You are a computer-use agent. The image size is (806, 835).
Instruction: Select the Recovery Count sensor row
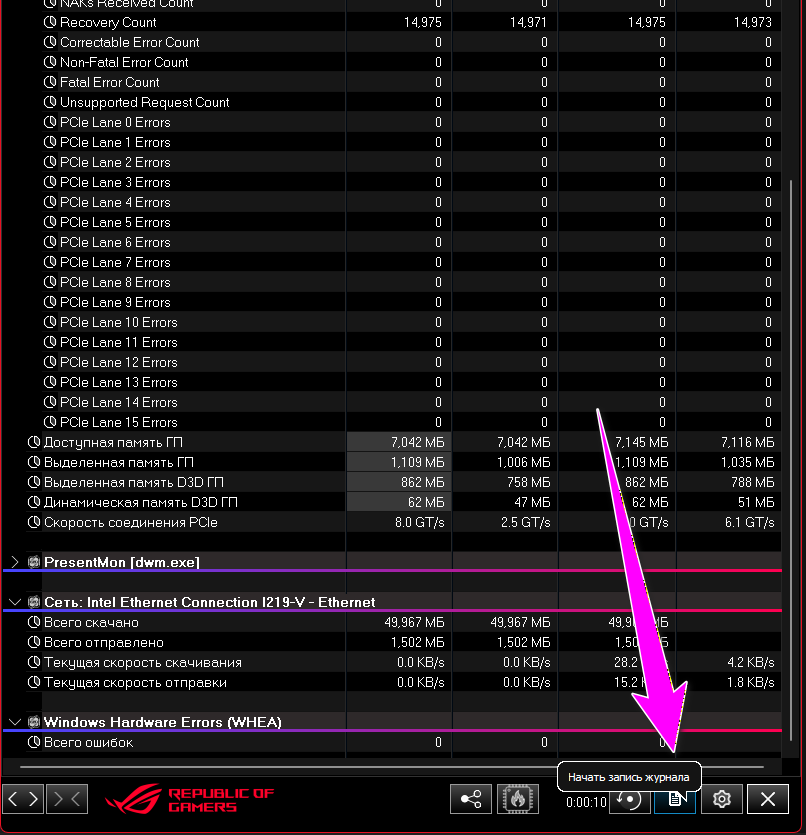coord(108,22)
